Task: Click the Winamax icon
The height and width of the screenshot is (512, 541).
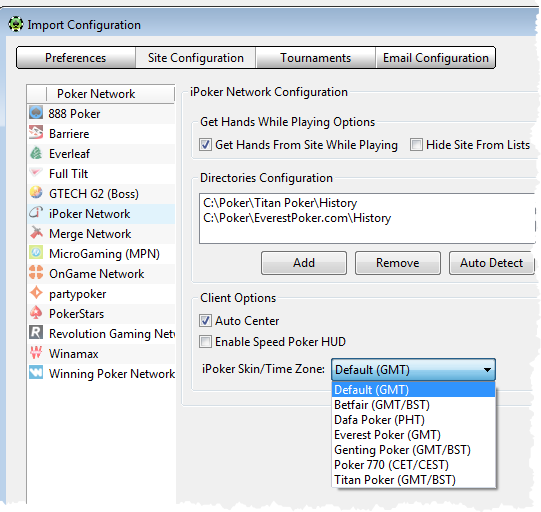Action: click(36, 353)
